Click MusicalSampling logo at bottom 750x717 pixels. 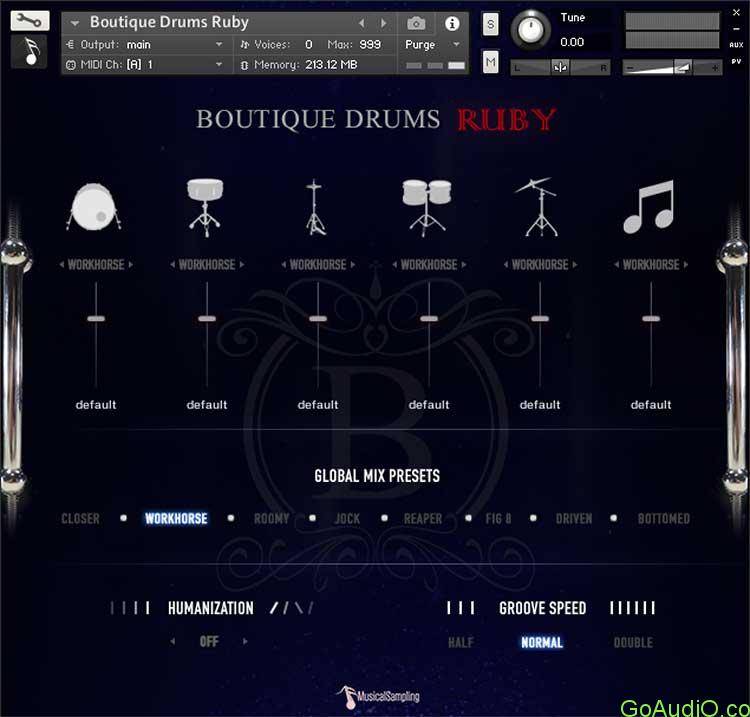[x=379, y=696]
